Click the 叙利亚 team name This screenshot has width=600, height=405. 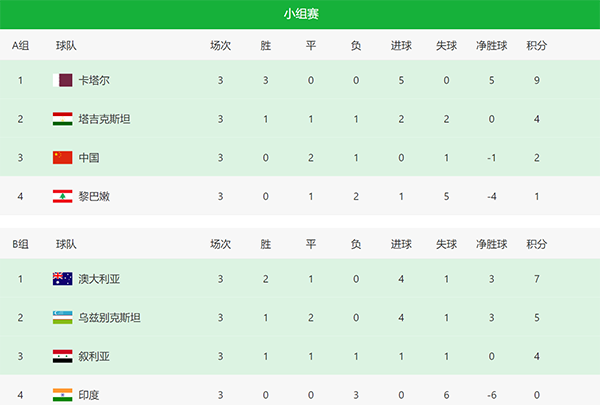[x=94, y=356]
